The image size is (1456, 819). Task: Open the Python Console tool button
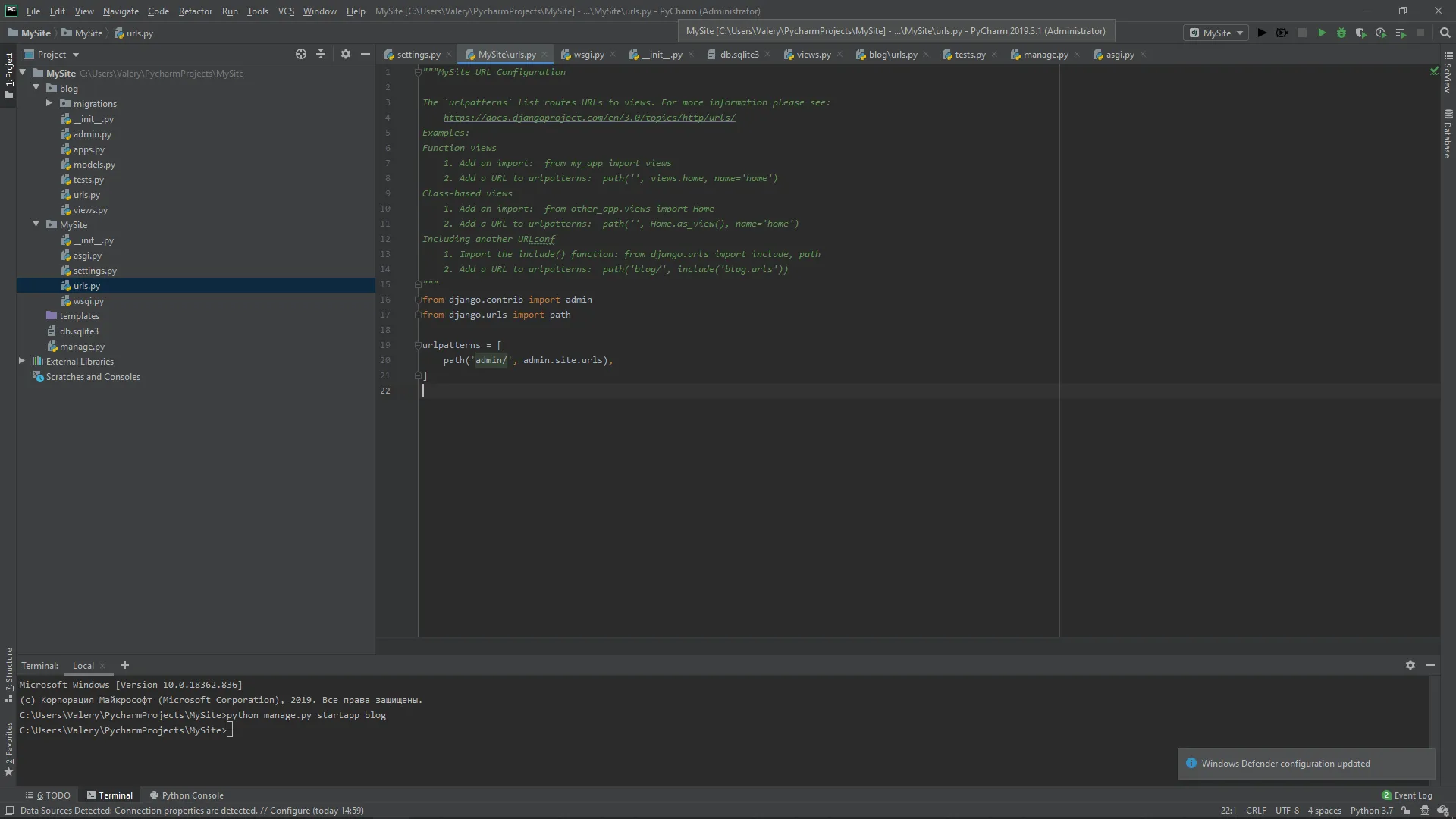pos(187,795)
